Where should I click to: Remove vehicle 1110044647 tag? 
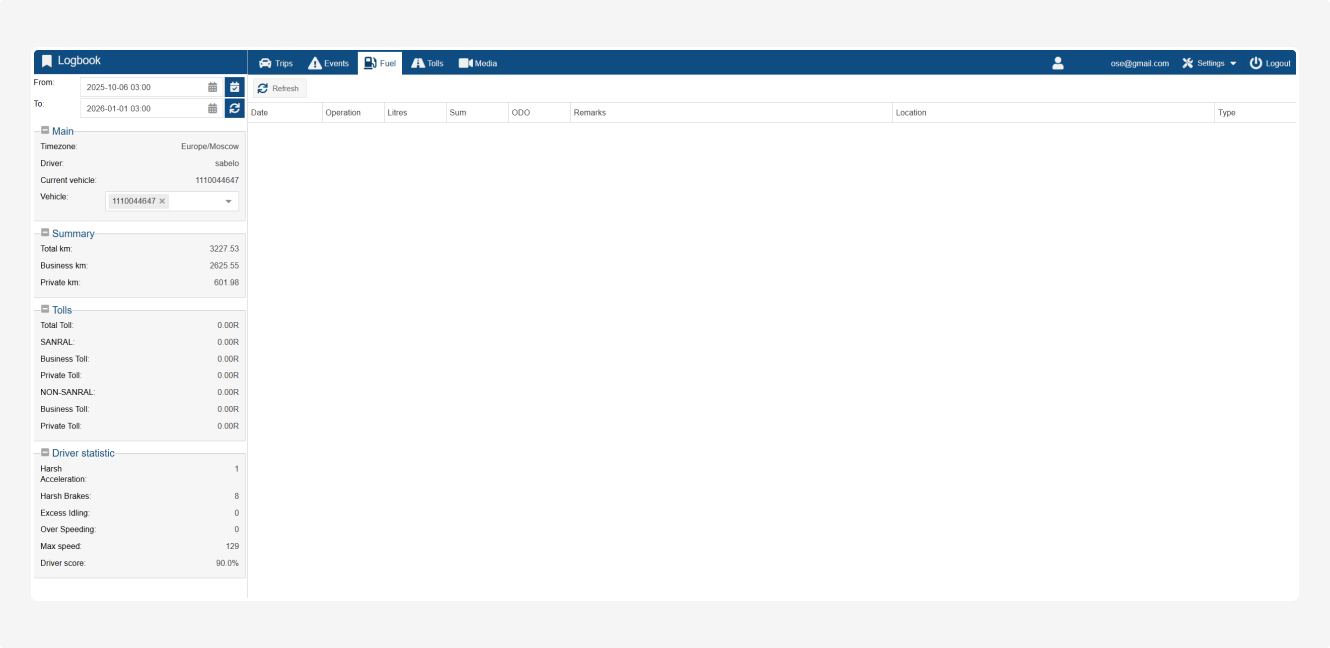(162, 201)
